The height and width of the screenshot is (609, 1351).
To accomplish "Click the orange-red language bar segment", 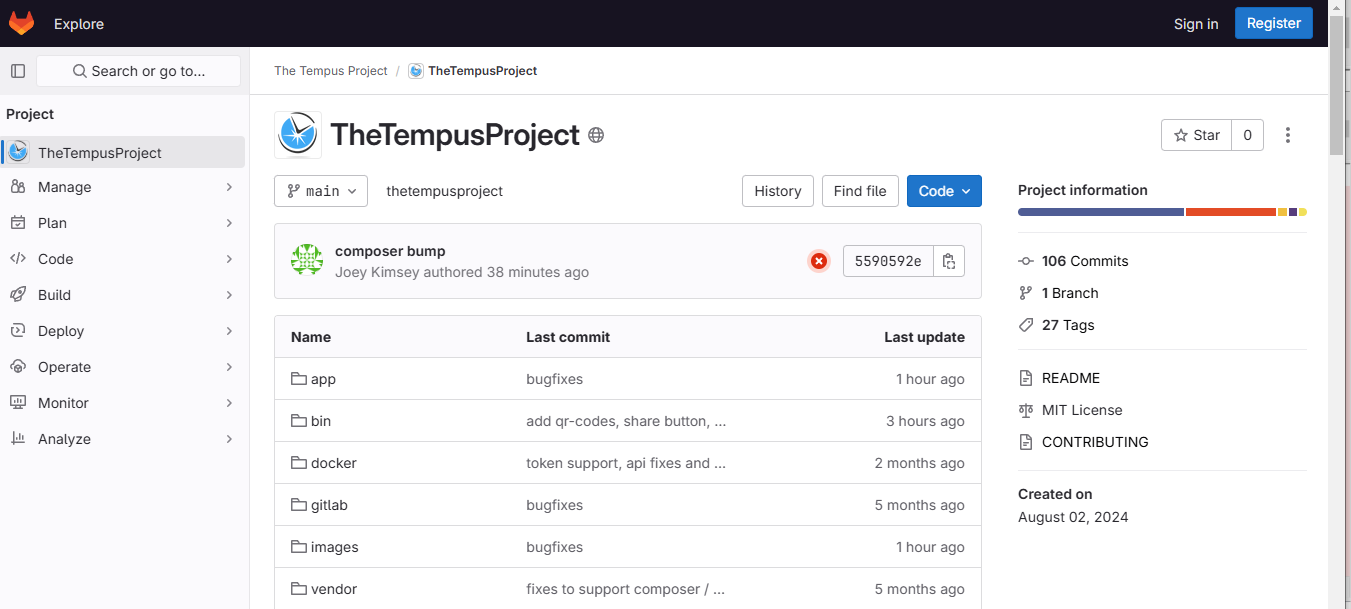I will point(1231,212).
